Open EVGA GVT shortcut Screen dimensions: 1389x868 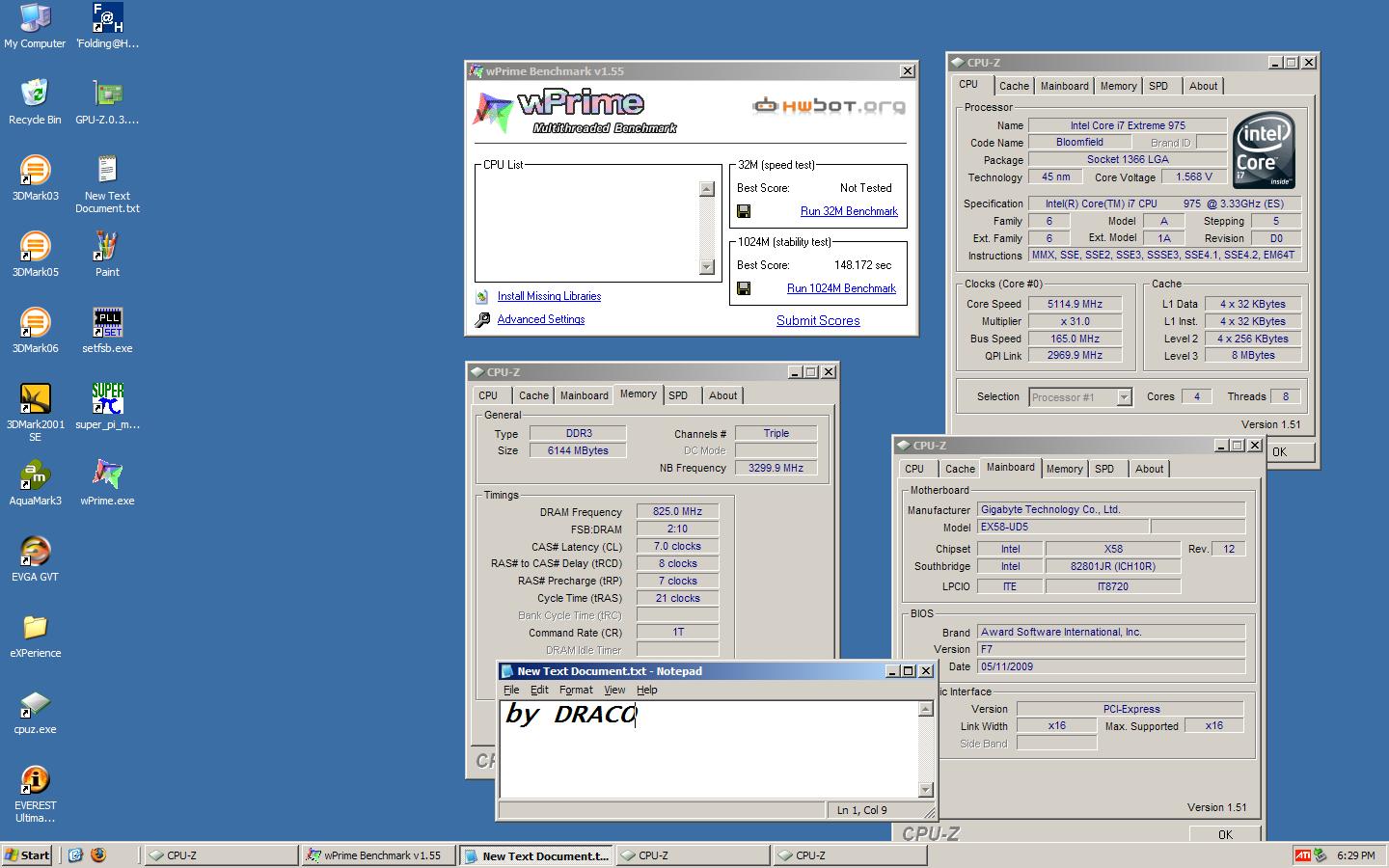[x=35, y=559]
